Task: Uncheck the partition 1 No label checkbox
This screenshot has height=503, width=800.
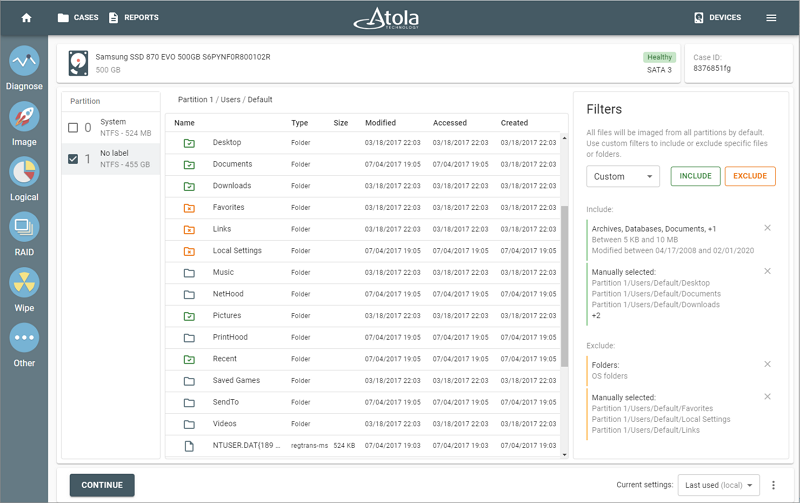Action: 73,159
